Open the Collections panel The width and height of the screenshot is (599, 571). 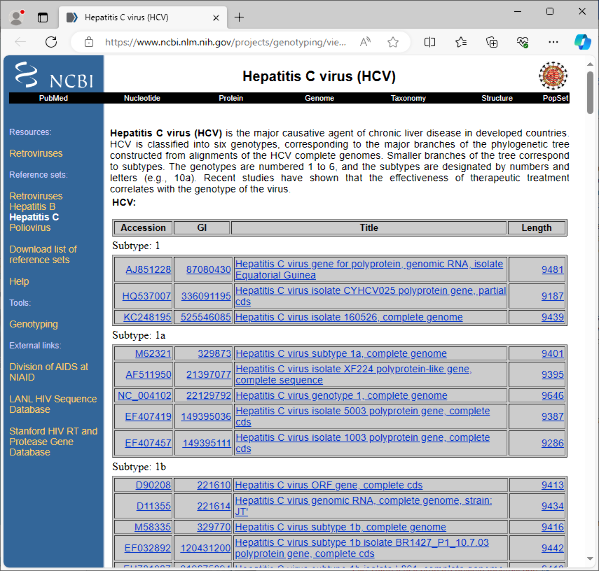pos(492,42)
